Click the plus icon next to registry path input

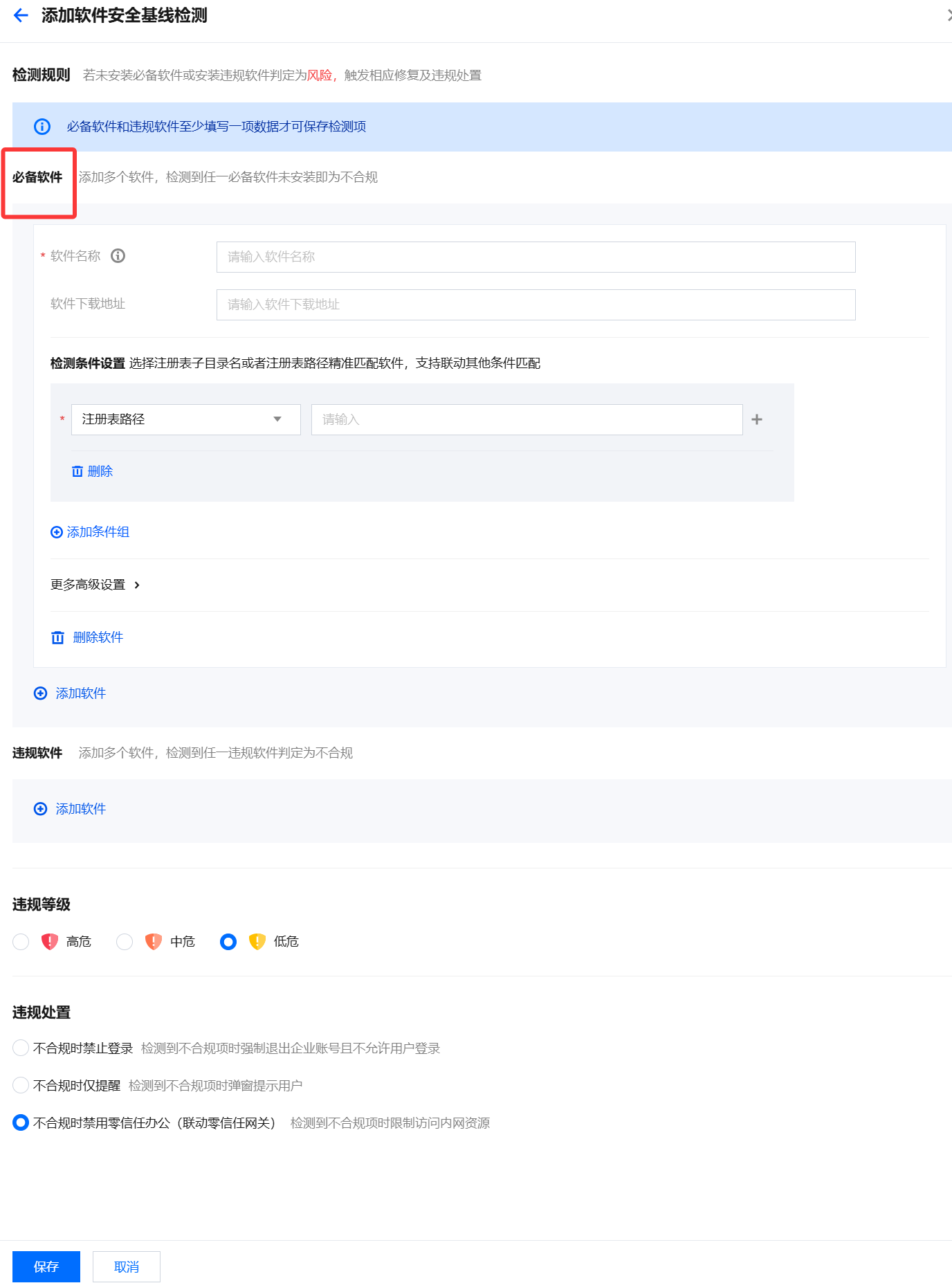[x=757, y=419]
